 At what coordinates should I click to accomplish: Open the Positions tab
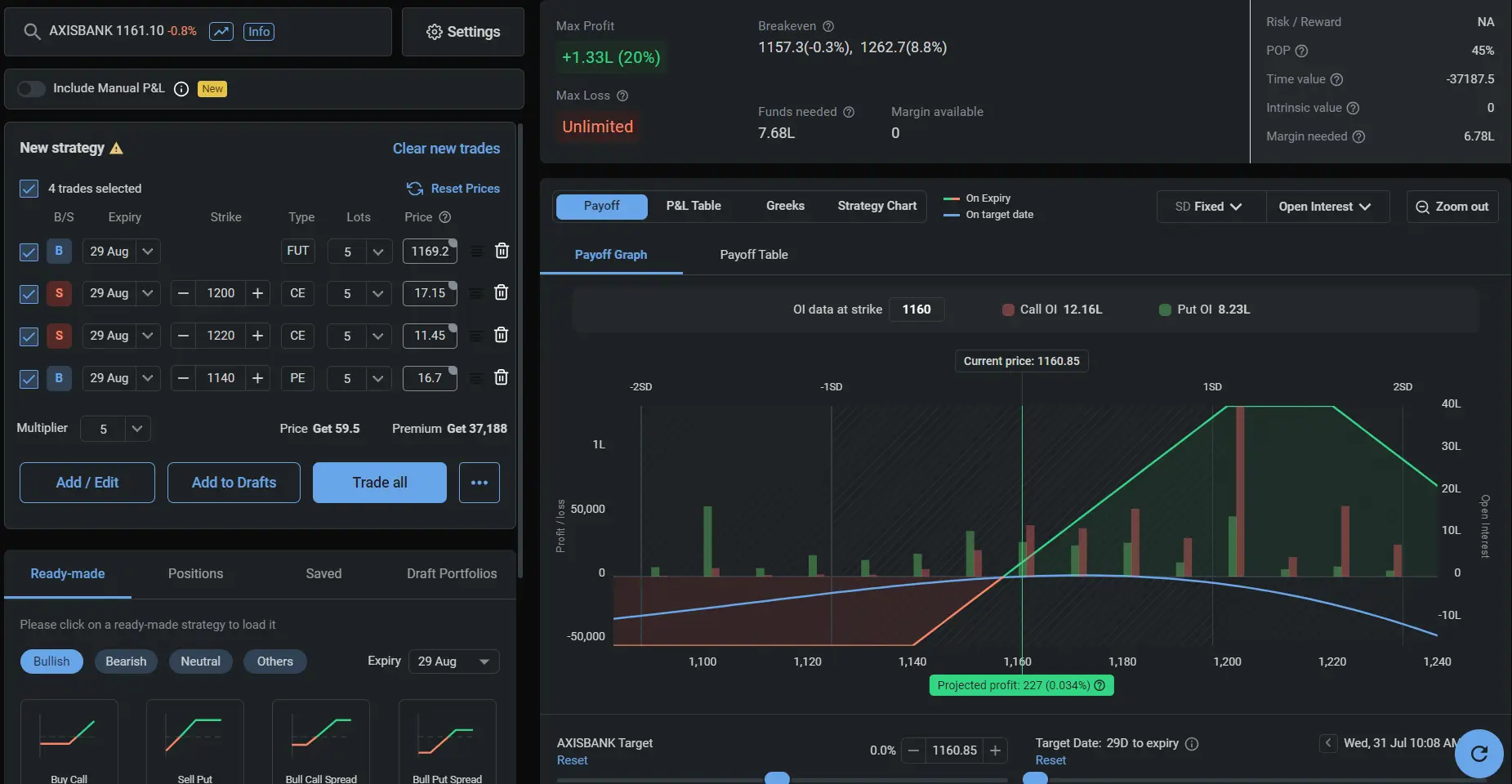tap(195, 574)
